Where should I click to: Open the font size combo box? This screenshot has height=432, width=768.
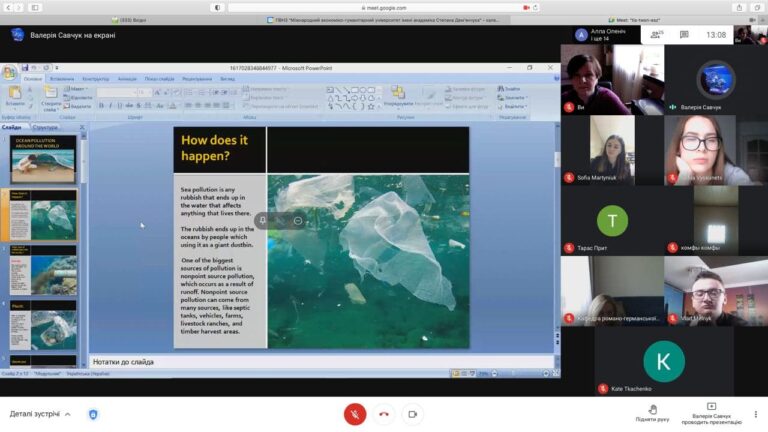pos(144,93)
